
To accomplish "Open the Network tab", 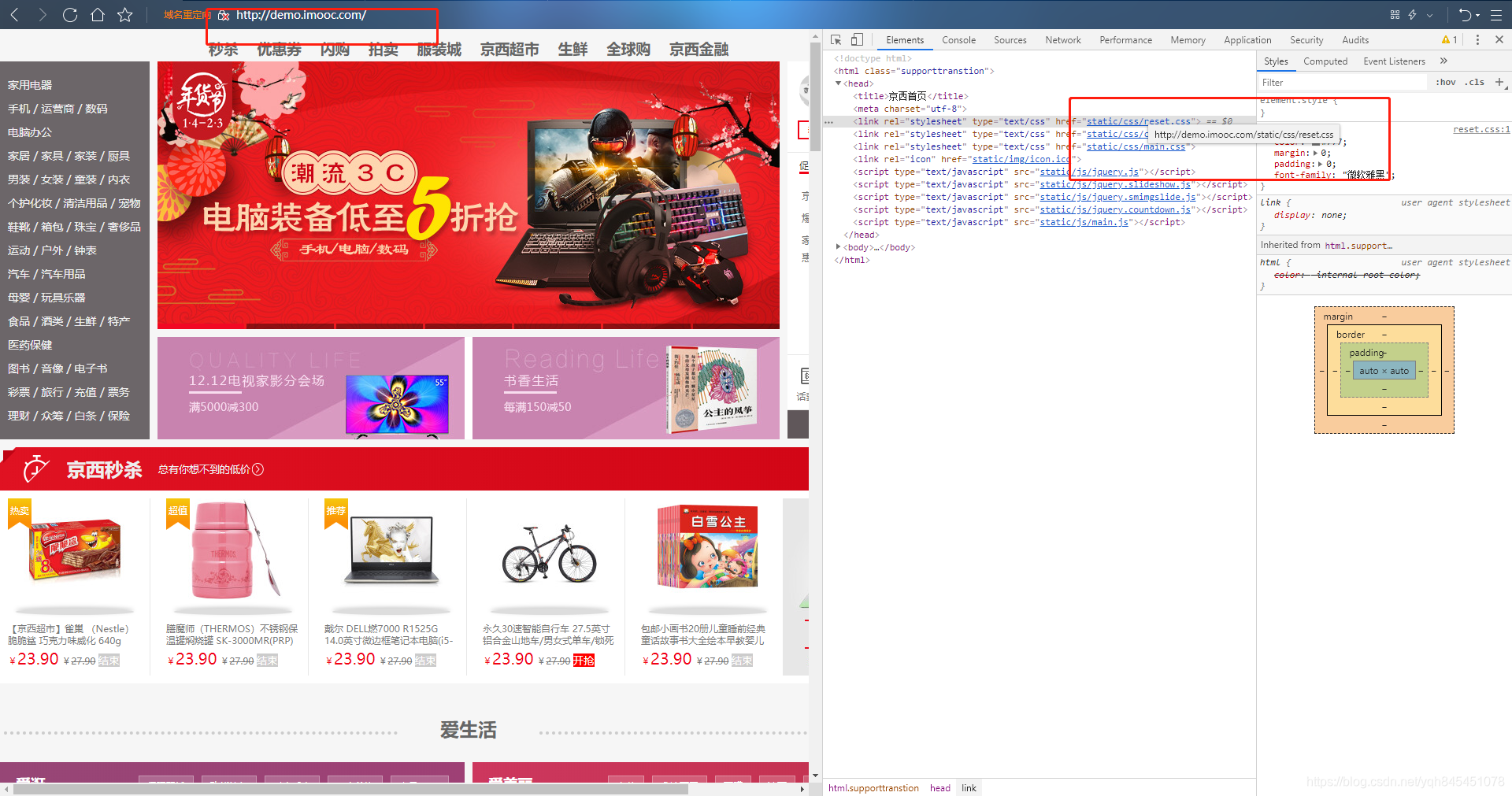I will point(1063,40).
